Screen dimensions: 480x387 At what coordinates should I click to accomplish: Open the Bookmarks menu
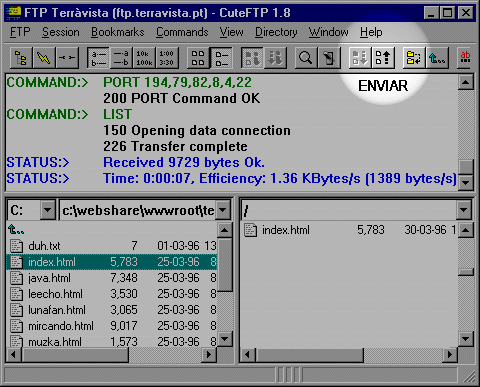click(x=118, y=32)
